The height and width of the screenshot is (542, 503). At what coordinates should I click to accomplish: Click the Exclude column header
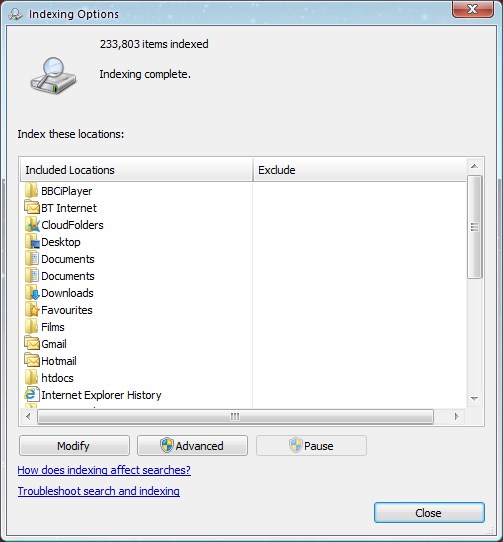pos(360,170)
